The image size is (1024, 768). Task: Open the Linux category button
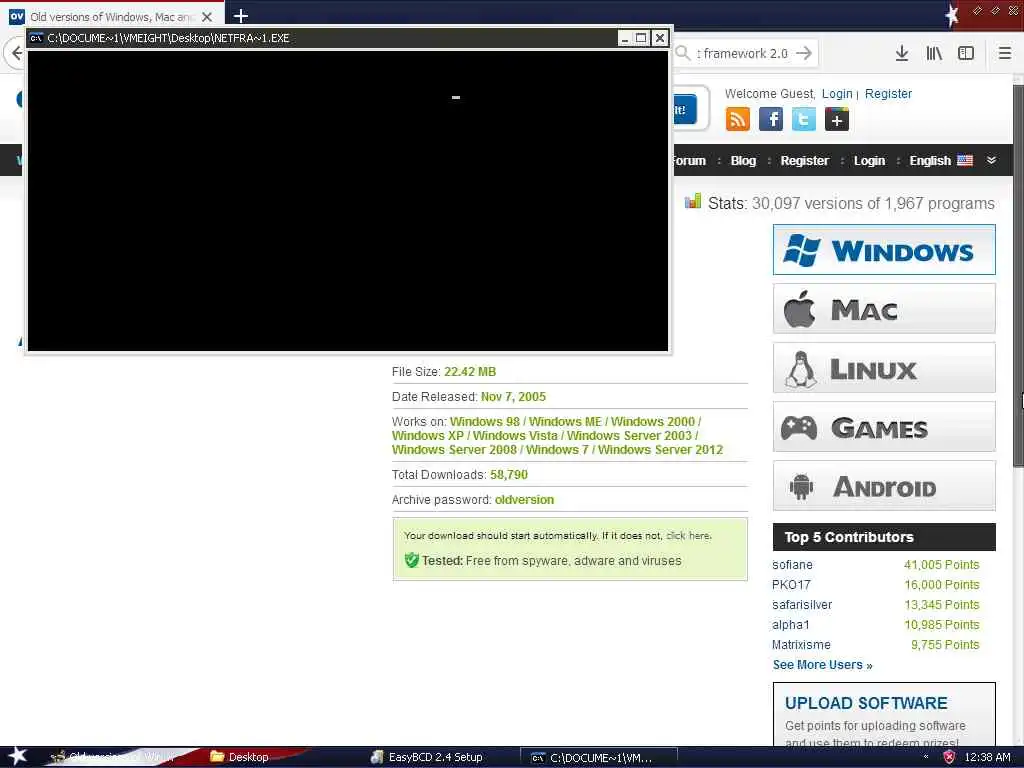point(884,368)
